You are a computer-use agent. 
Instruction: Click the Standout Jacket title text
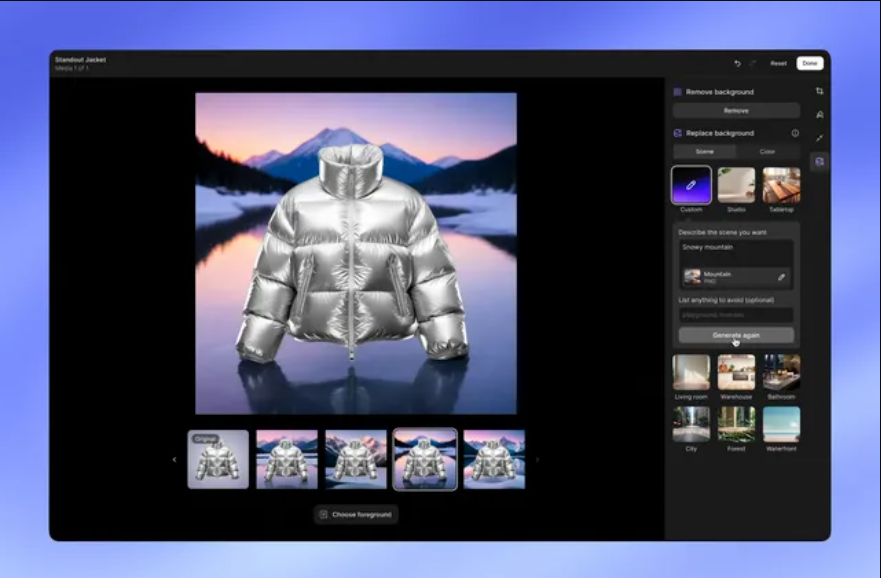coord(80,60)
